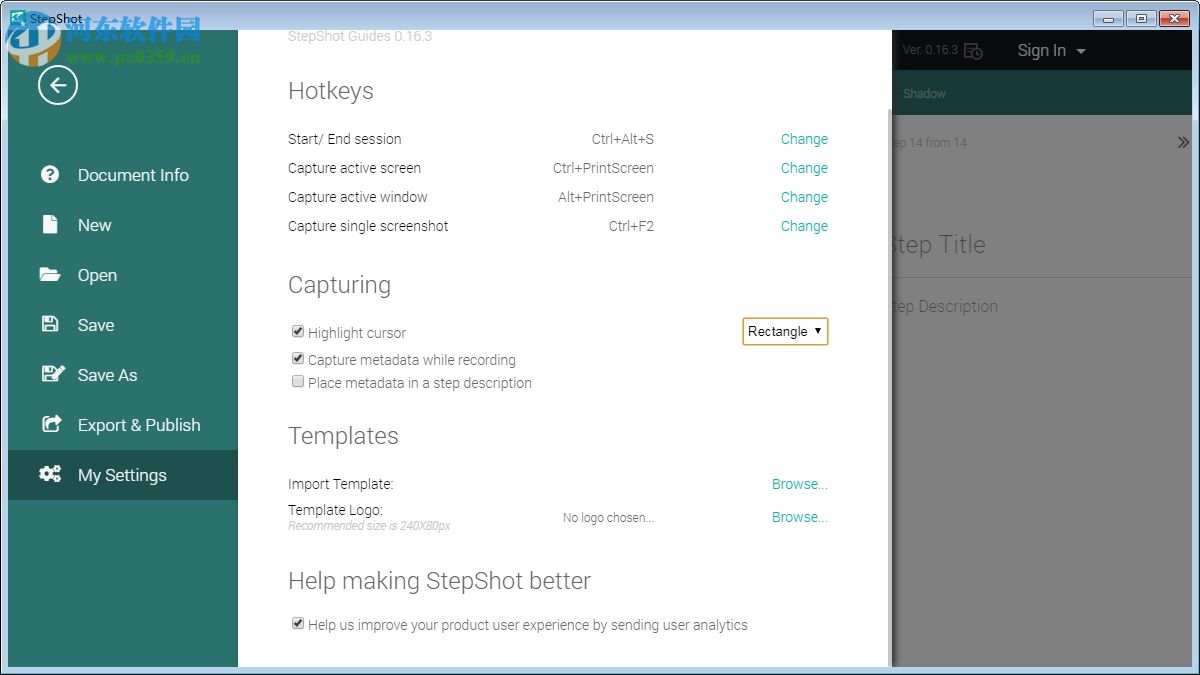
Task: Click the My Settings gears icon
Action: click(50, 474)
